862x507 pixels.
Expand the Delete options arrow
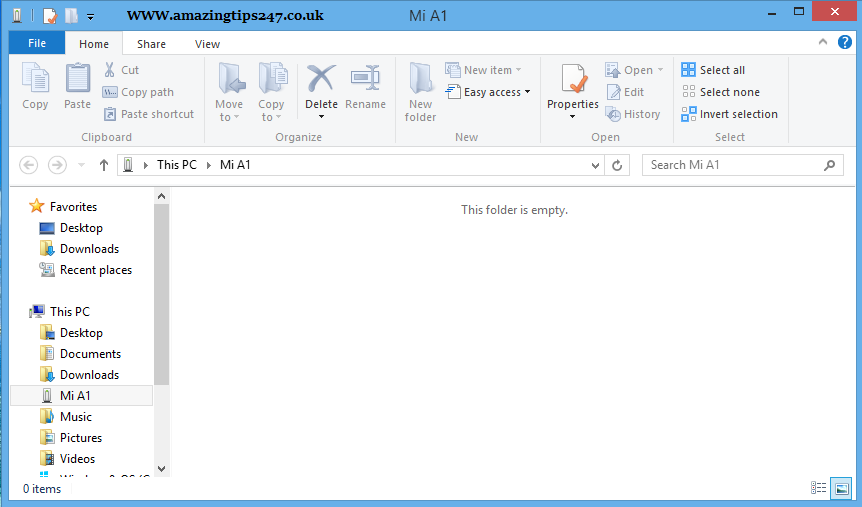[x=322, y=117]
